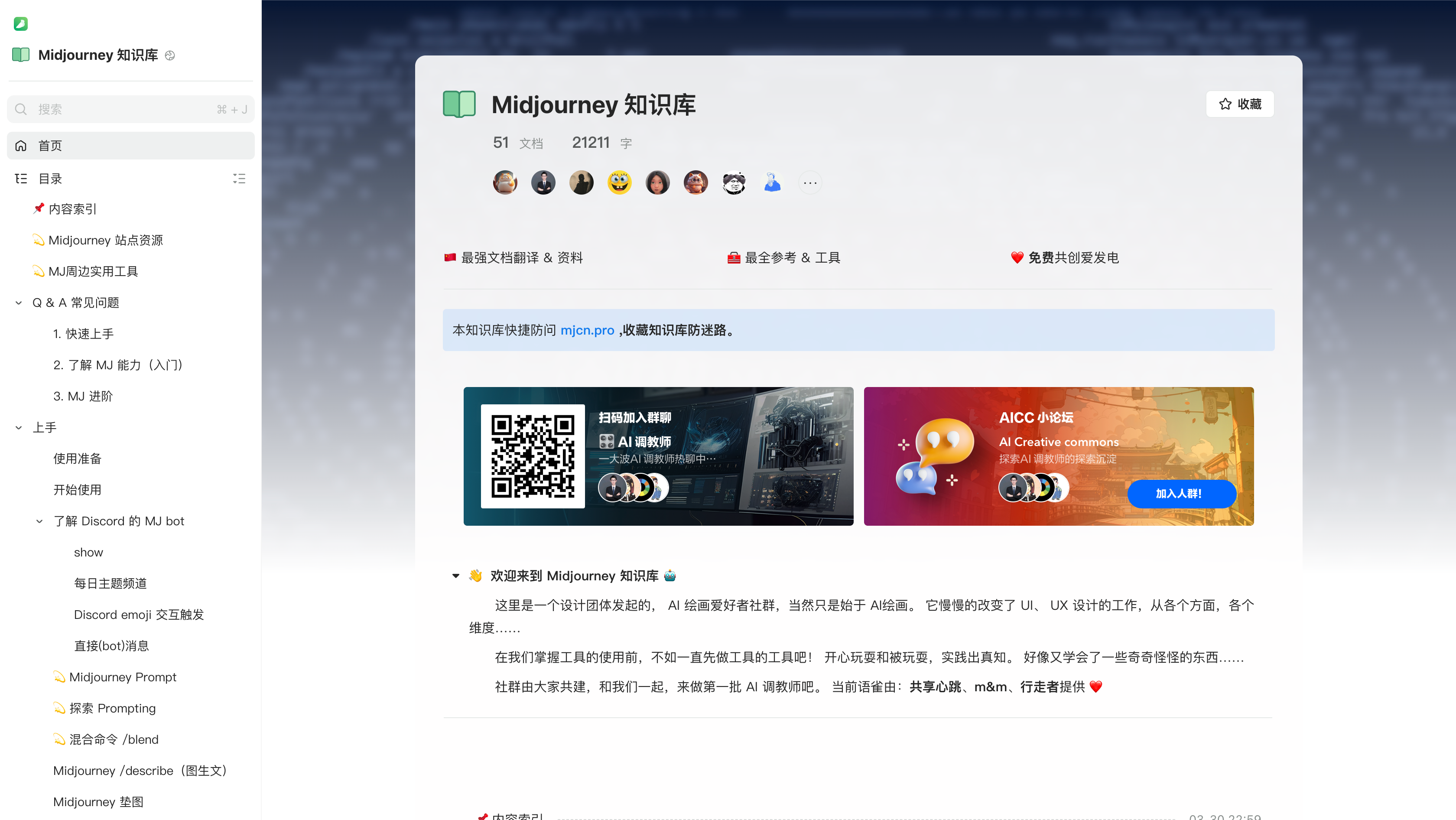
Task: Open the 目录 sidebar item
Action: tap(50, 179)
